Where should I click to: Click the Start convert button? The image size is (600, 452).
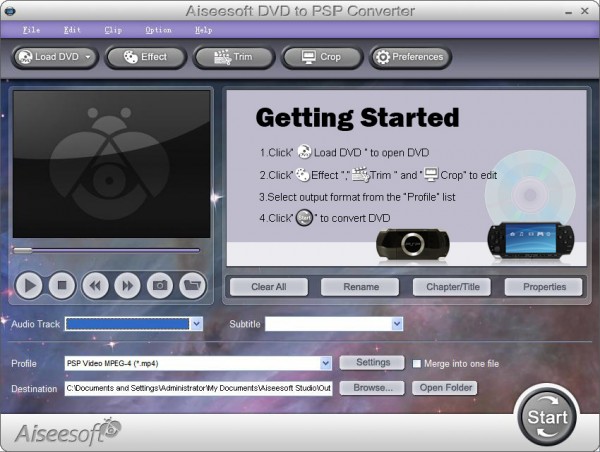point(547,417)
